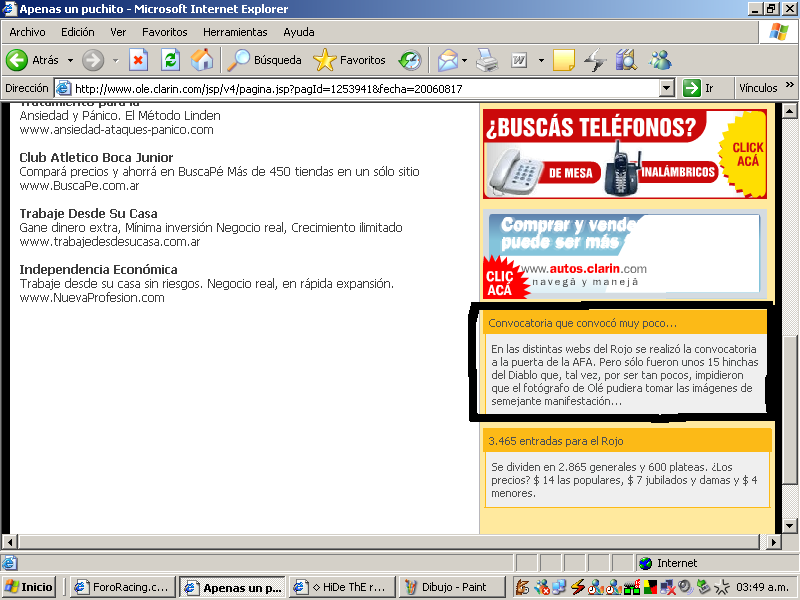Open the Herramientas menu
800x600 pixels.
coord(235,32)
